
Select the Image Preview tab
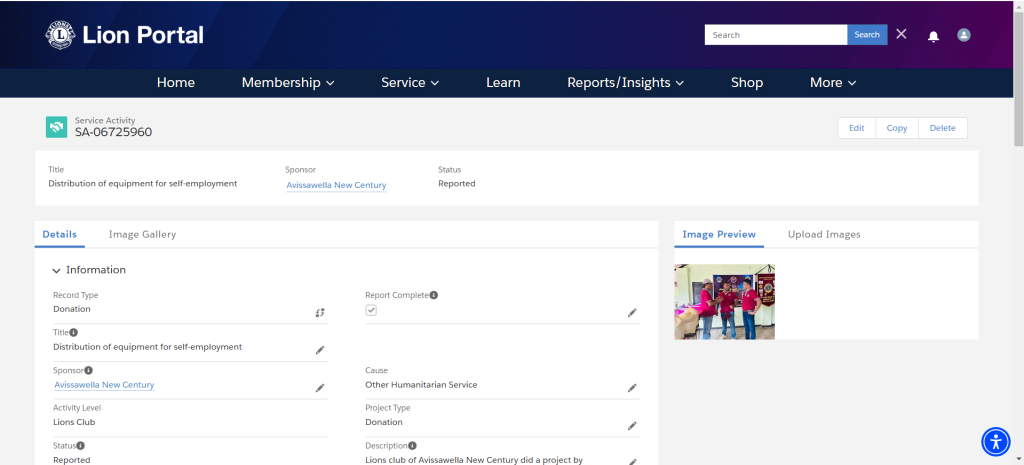[719, 234]
